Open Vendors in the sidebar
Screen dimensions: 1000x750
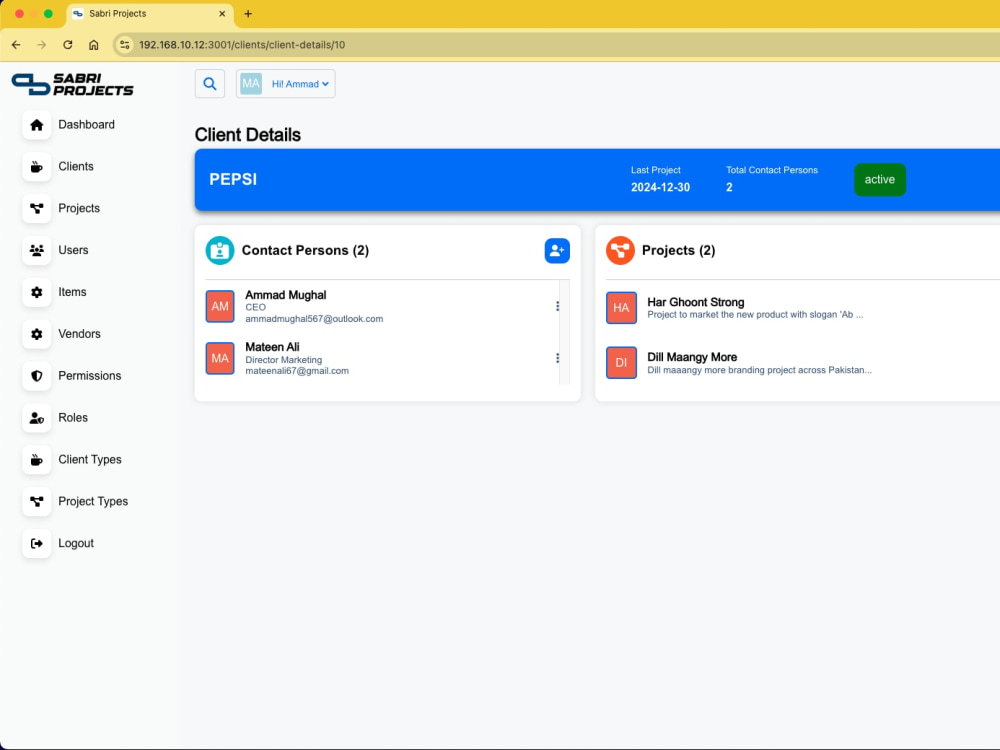(79, 334)
